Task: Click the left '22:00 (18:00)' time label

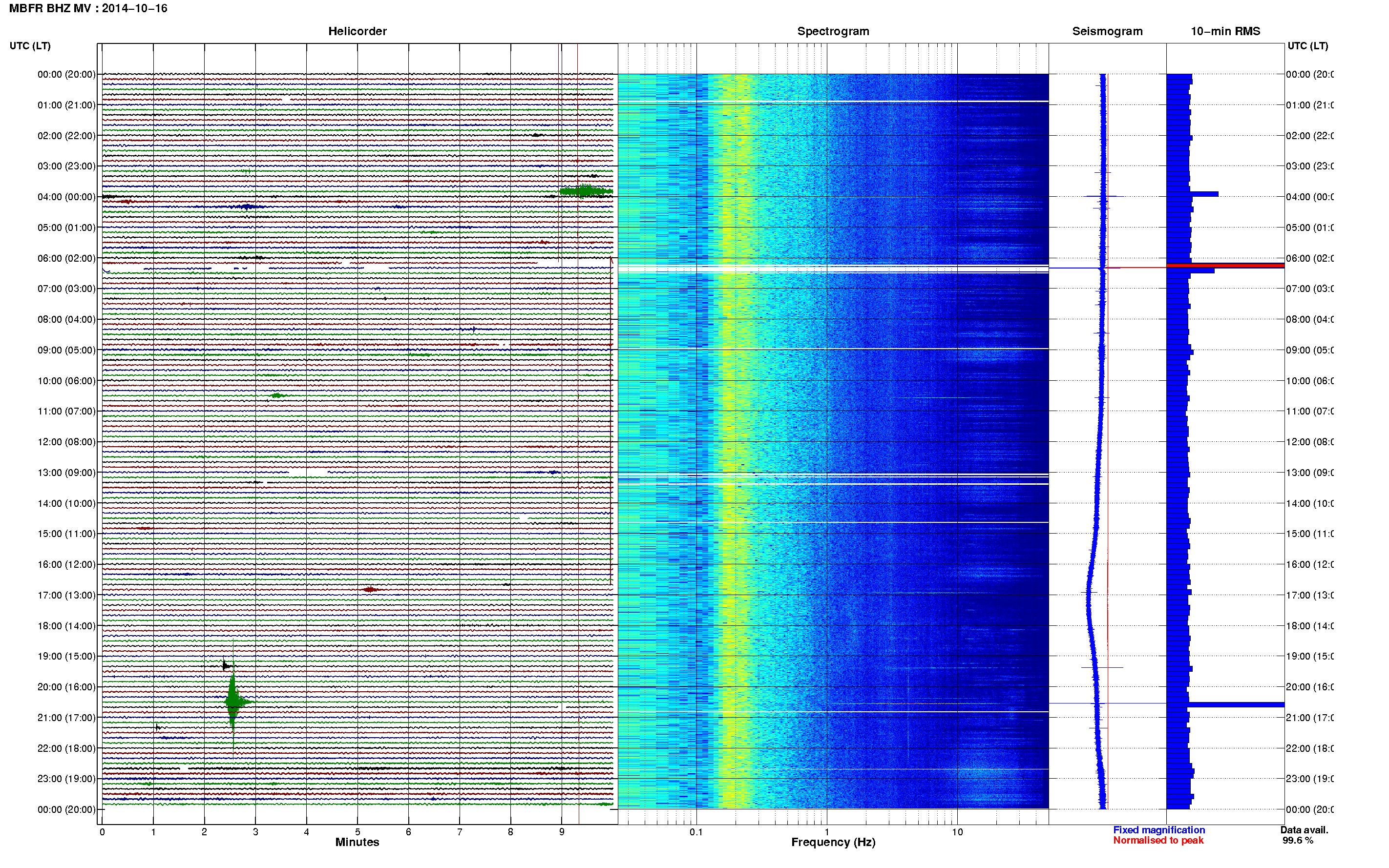Action: [x=66, y=748]
